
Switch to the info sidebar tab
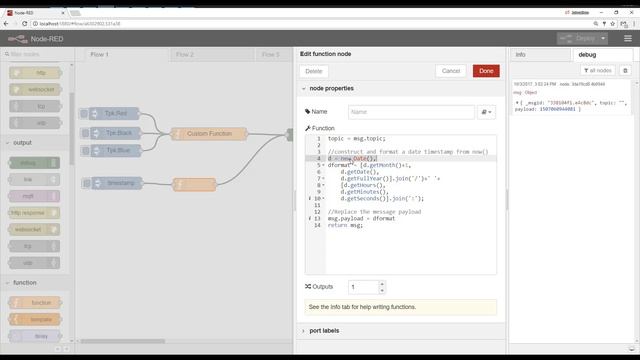(540, 55)
